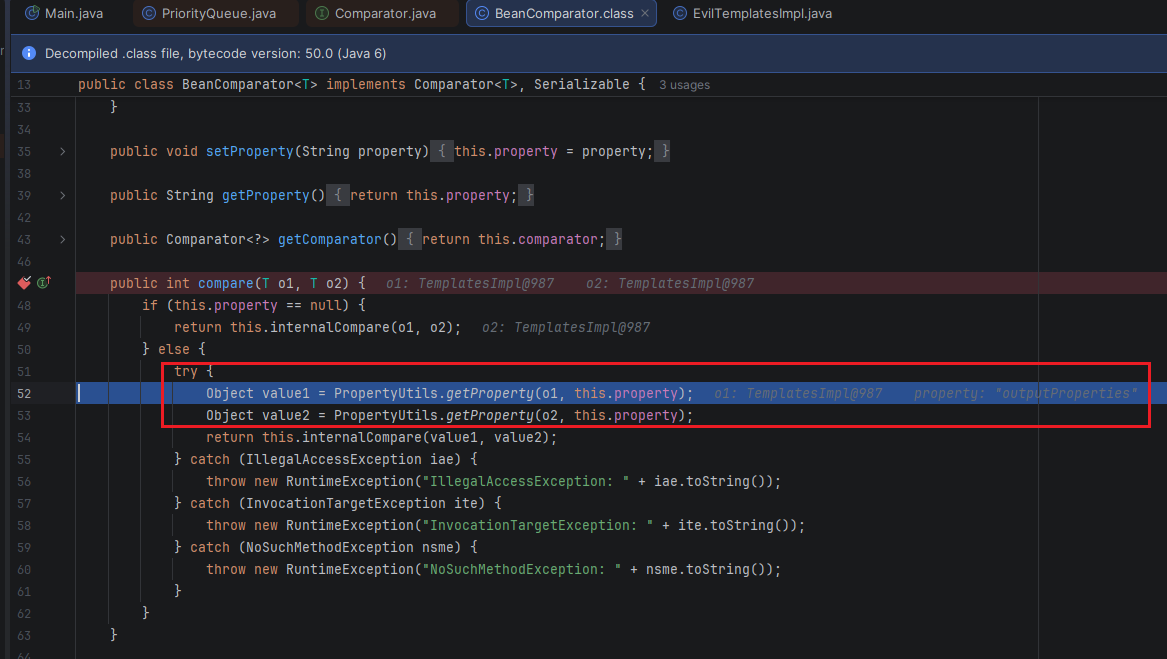The height and width of the screenshot is (659, 1167).
Task: Close the BeanComparator.class tab
Action: point(645,13)
